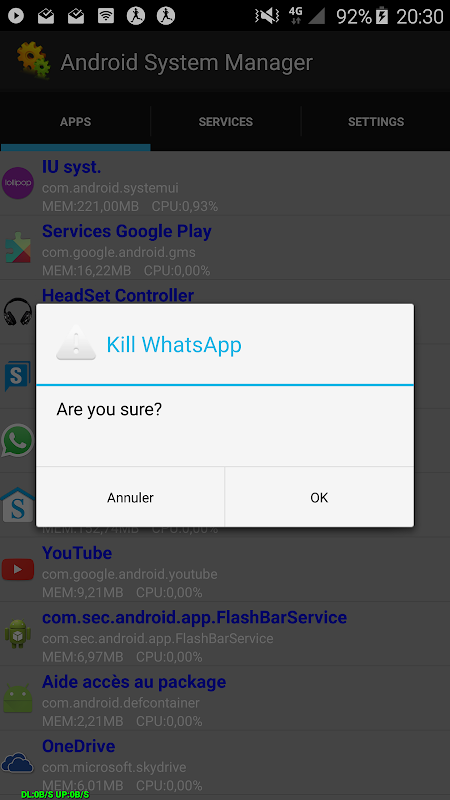
Task: Select com.sec.android.app.FlashBarService entry
Action: pyautogui.click(x=225, y=634)
